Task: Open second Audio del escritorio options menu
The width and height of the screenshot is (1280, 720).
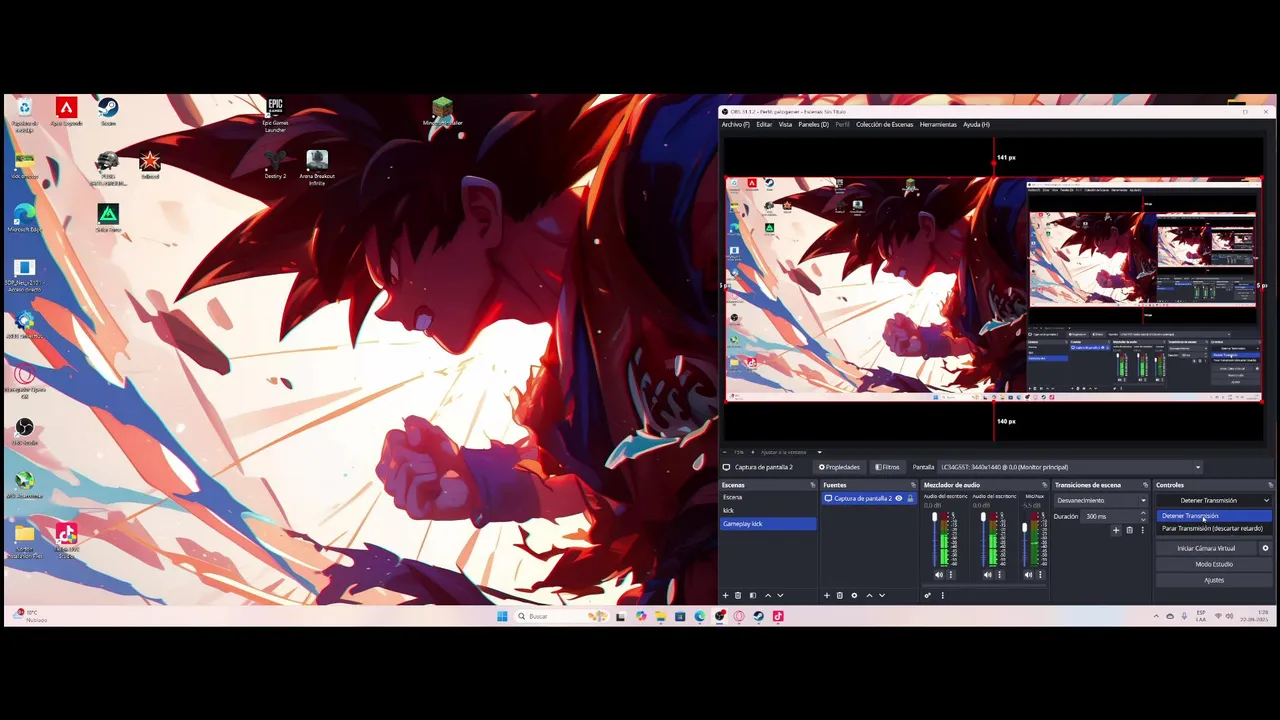Action: click(1000, 575)
